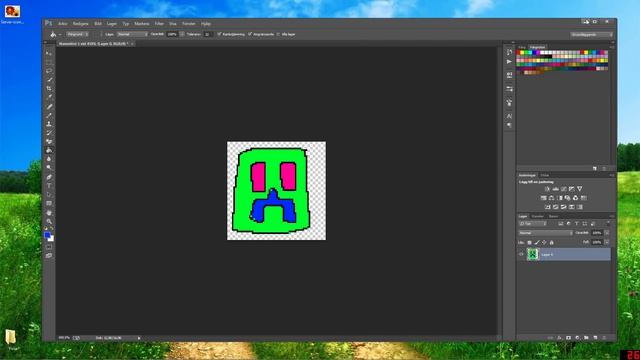The image size is (640, 360).
Task: Add a layer mask
Action: pos(568,338)
